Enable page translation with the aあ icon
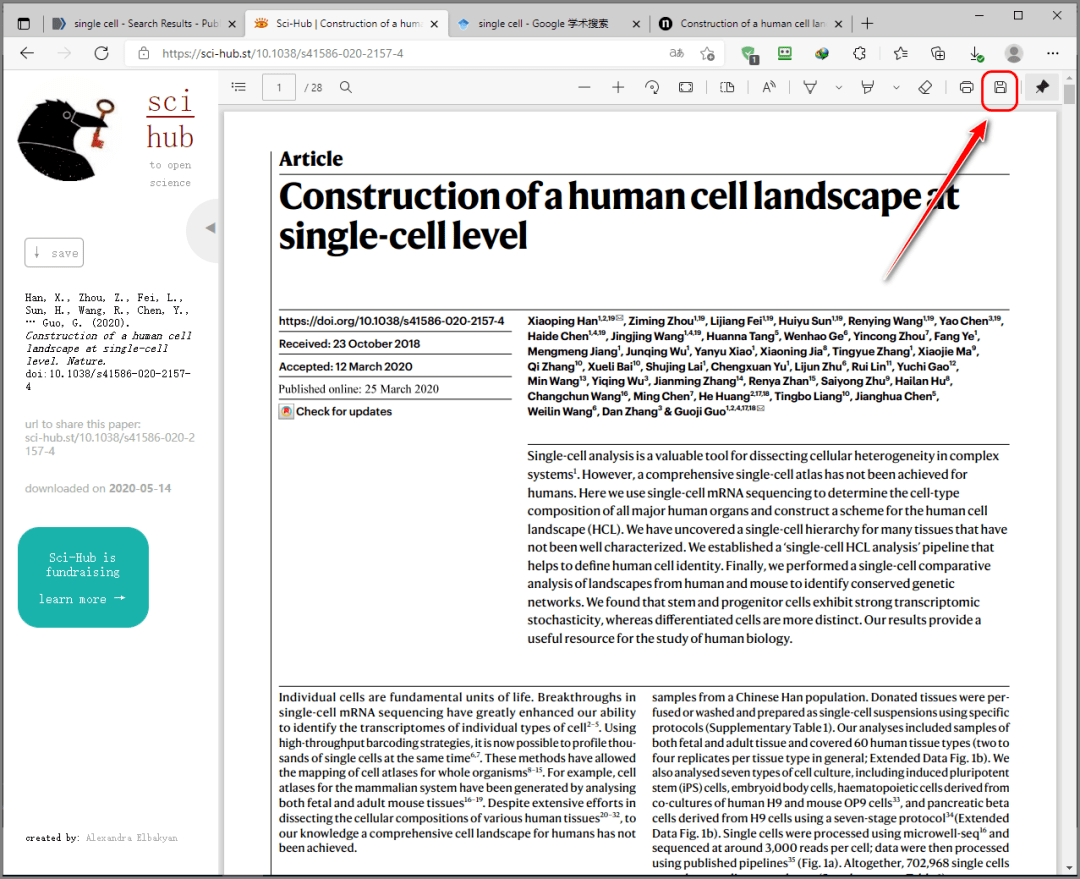Image resolution: width=1080 pixels, height=879 pixels. [x=676, y=54]
